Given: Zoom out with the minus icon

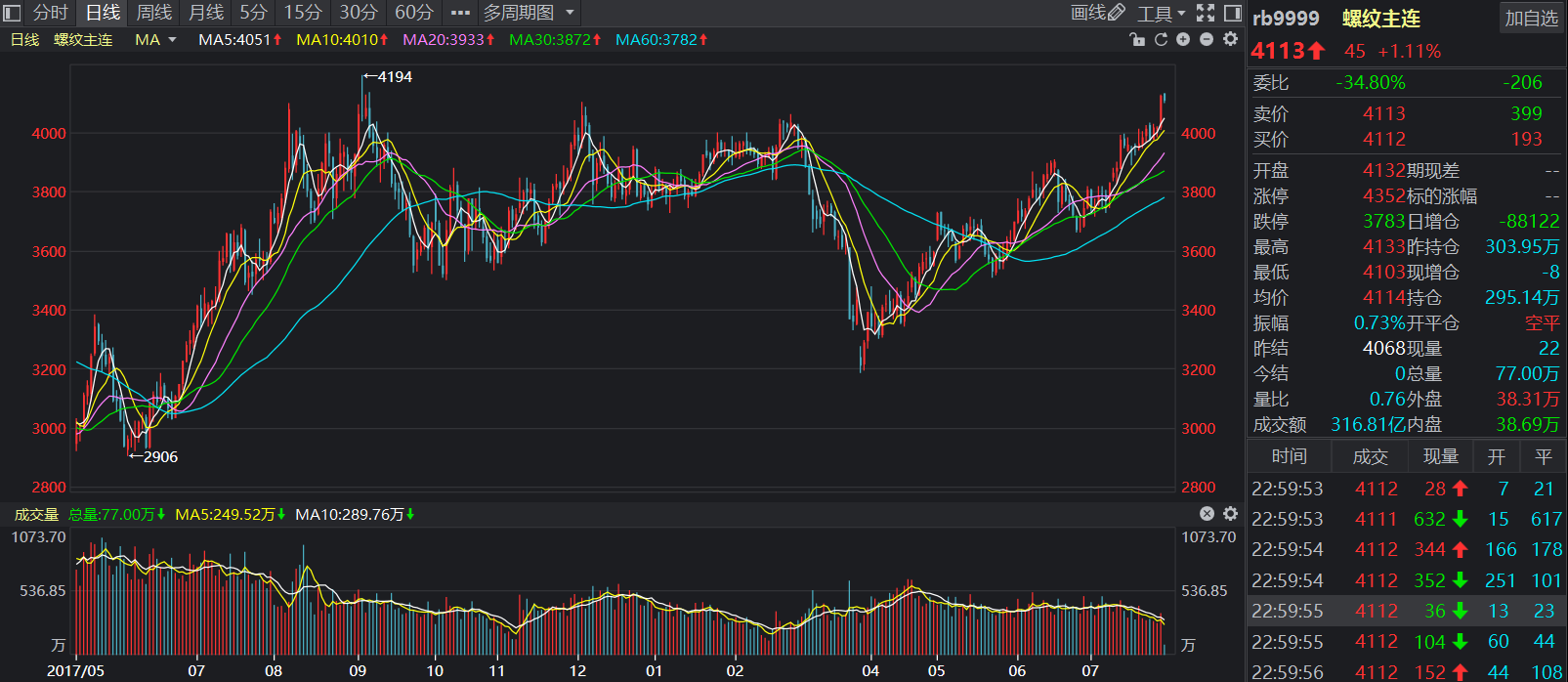Looking at the screenshot, I should [1207, 40].
